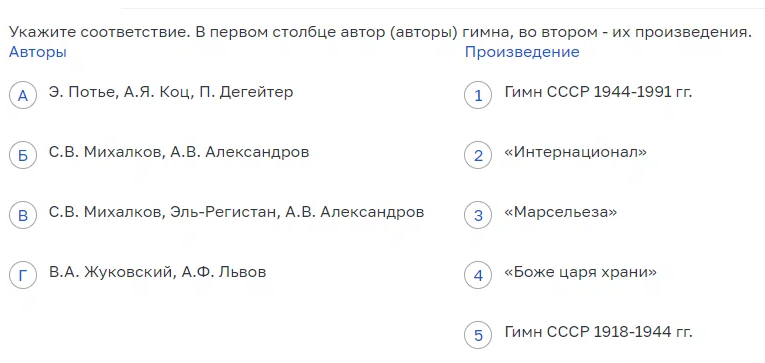Choose author option В.А. Жуковский, А.Ф. Львов
The image size is (765, 363).
[158, 272]
